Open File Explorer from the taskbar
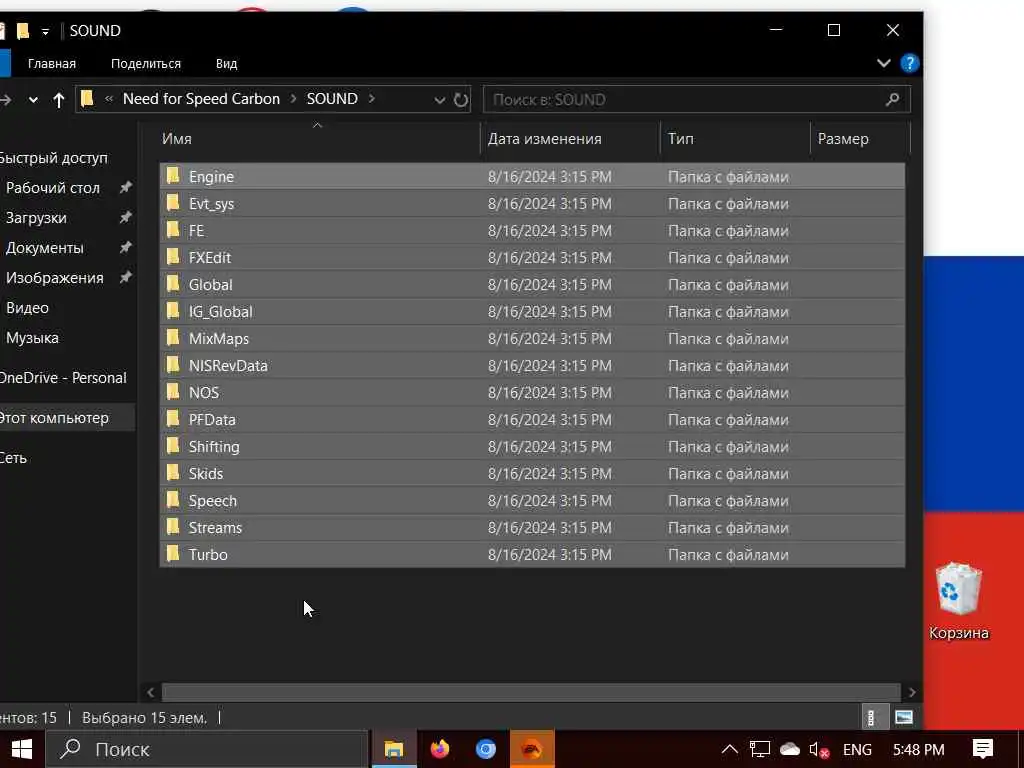 394,749
